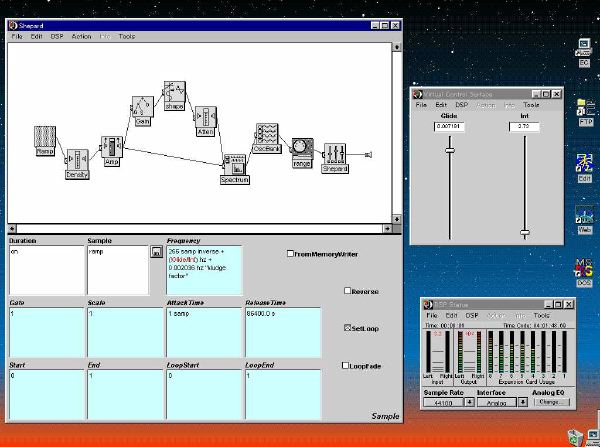600x447 pixels.
Task: Select the Shepard mixer module icon
Action: point(335,154)
